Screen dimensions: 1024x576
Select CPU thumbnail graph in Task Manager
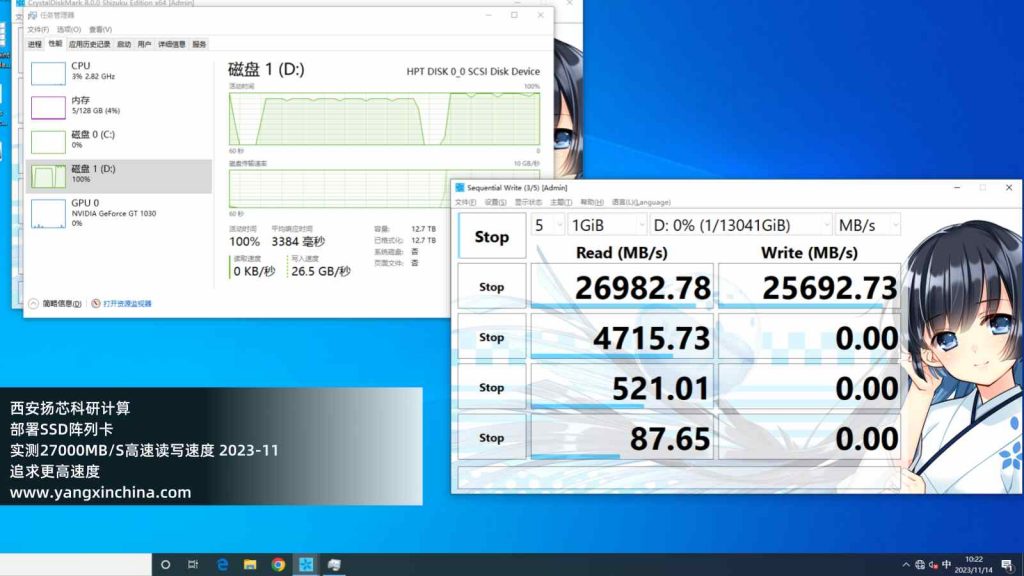(x=48, y=73)
